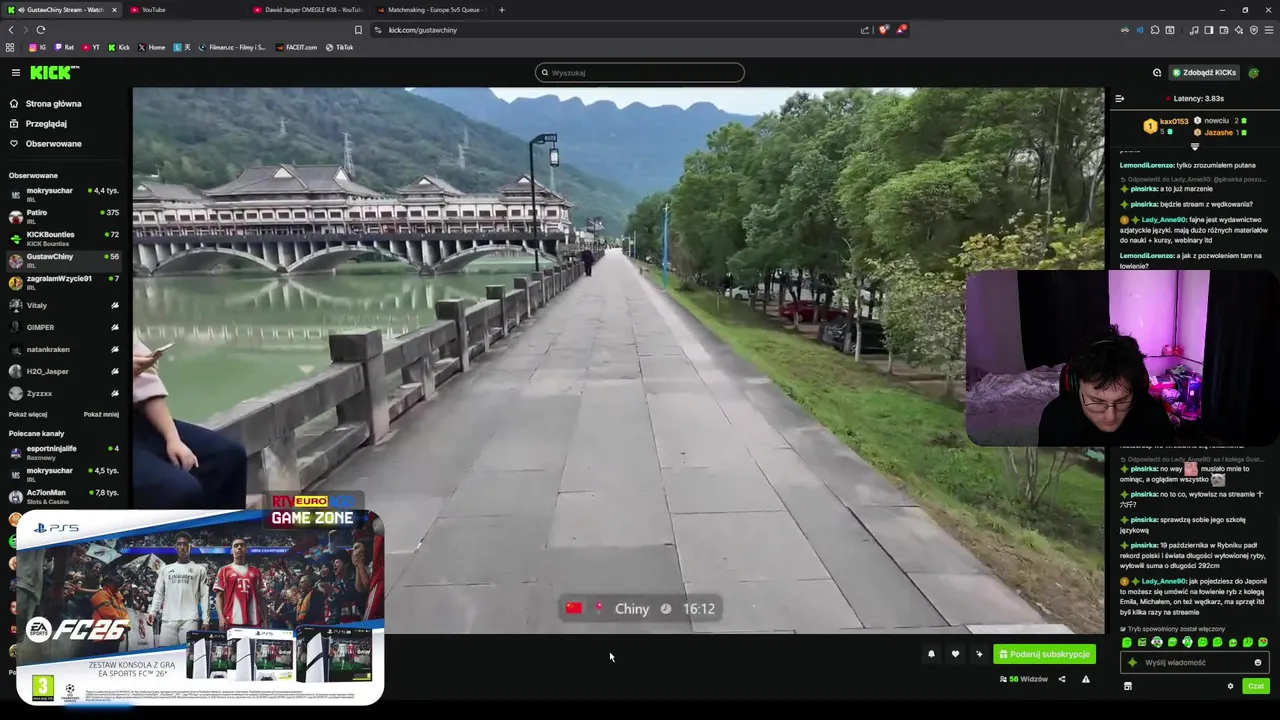Bookmark page via address bar icon
This screenshot has height=720, width=1280.
coord(358,30)
